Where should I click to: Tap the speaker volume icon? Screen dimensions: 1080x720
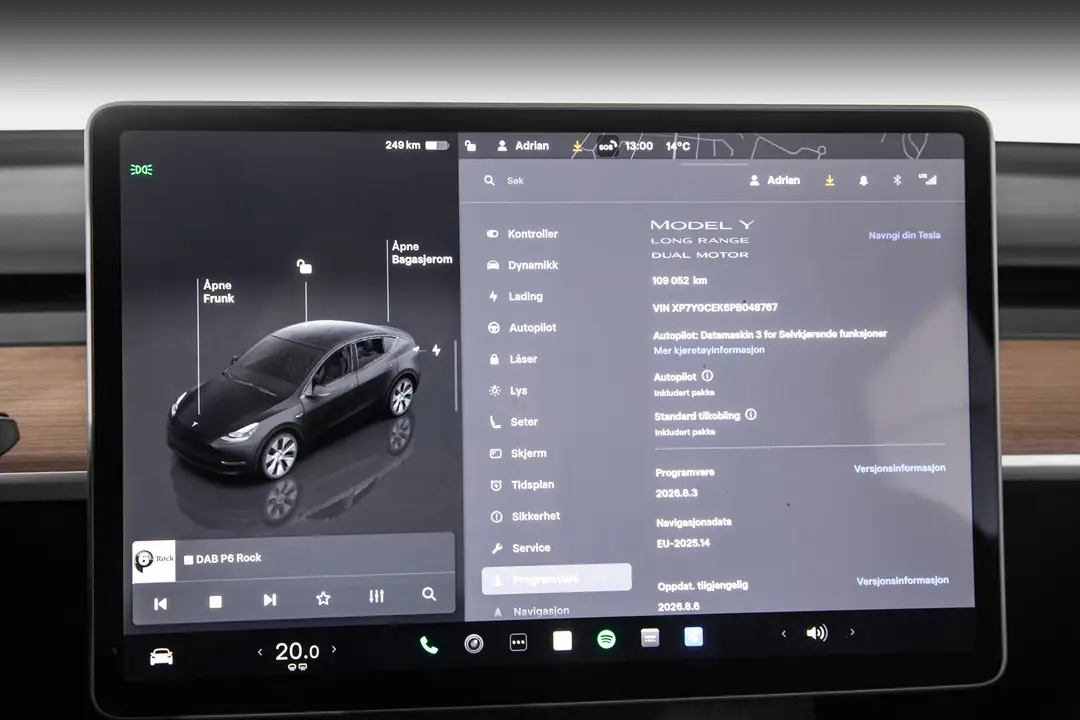coord(817,632)
